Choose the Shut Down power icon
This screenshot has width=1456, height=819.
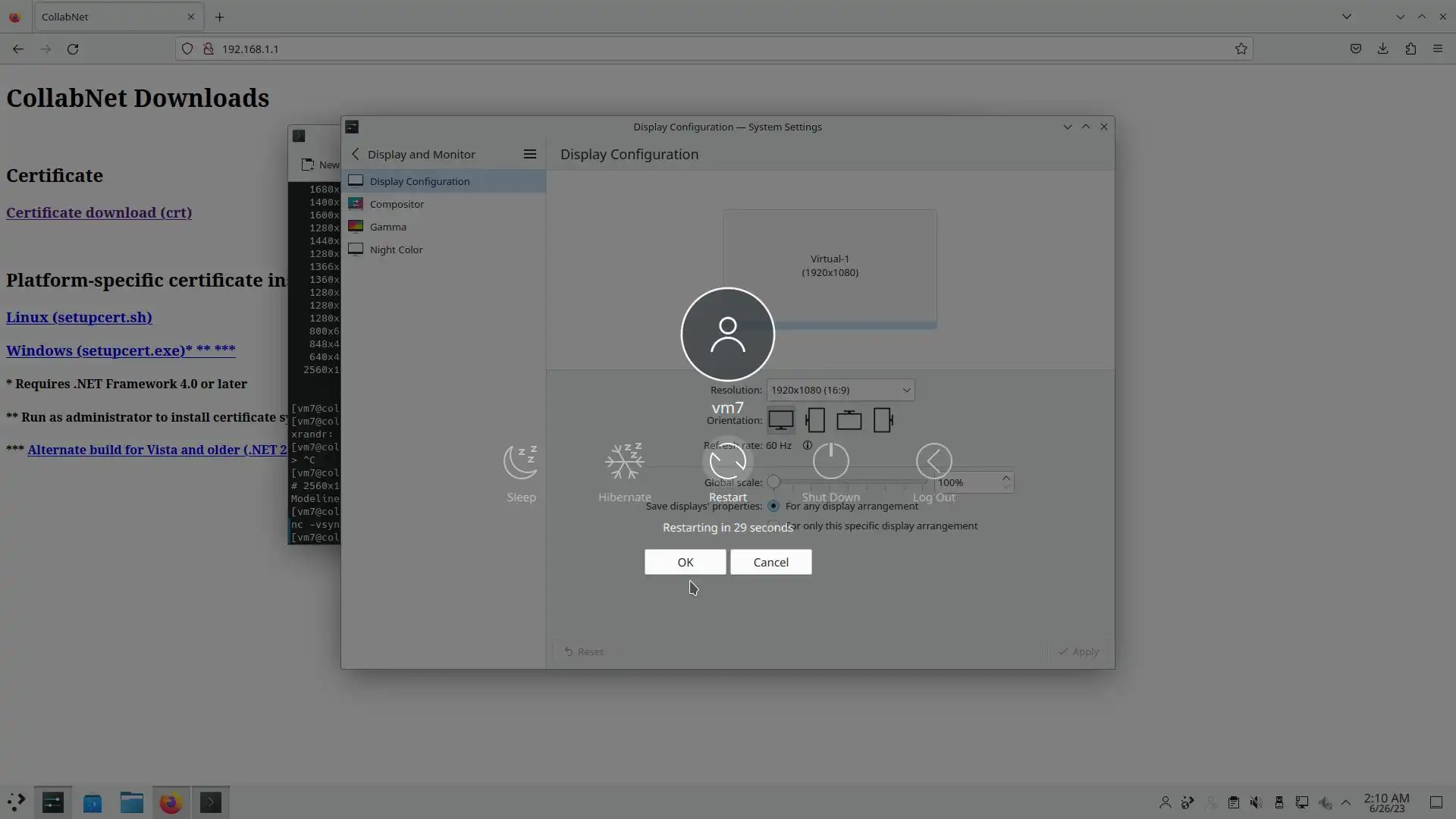click(x=830, y=462)
